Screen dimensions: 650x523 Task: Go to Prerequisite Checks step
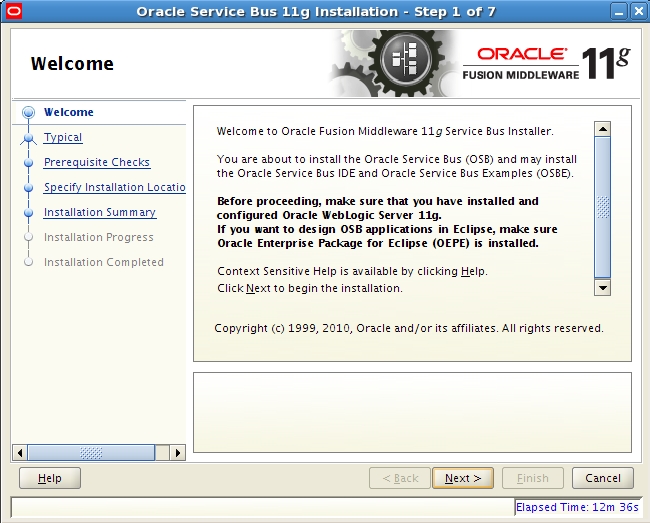[97, 163]
